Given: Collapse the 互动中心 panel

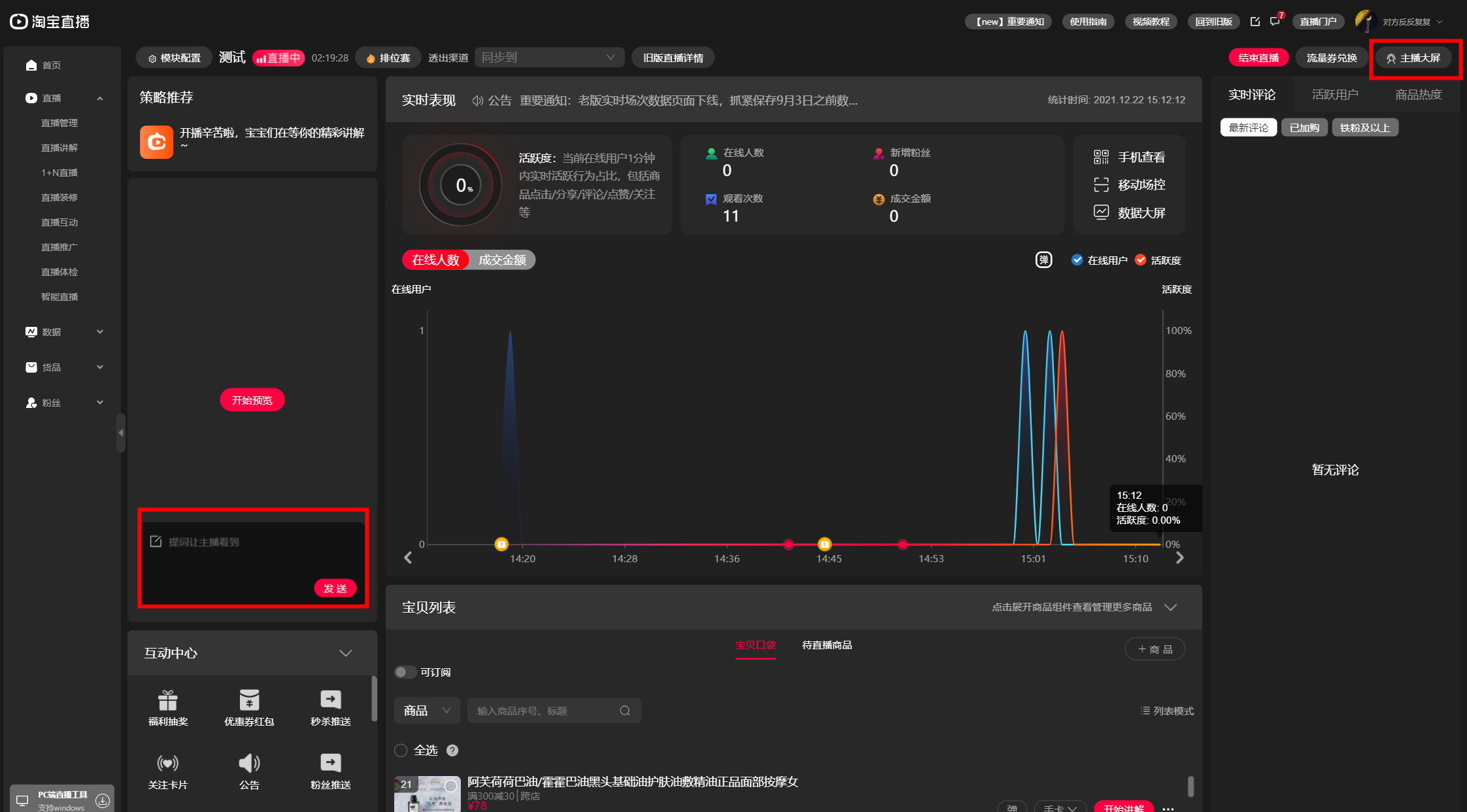Looking at the screenshot, I should pyautogui.click(x=346, y=653).
